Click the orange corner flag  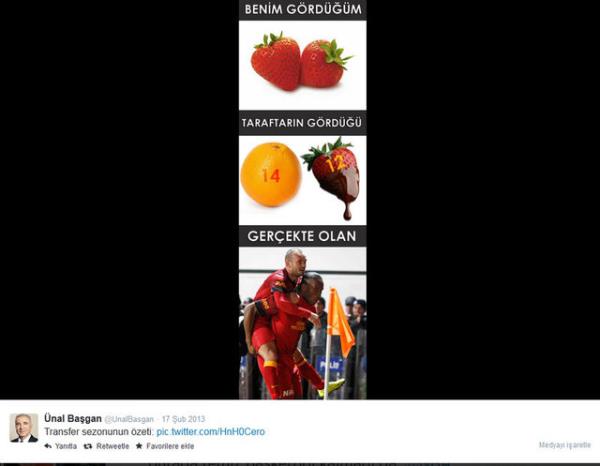click(x=341, y=323)
